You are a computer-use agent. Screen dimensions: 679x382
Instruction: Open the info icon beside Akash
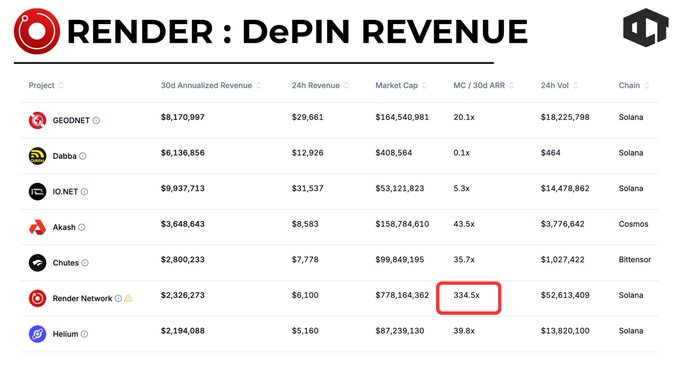[x=82, y=227]
